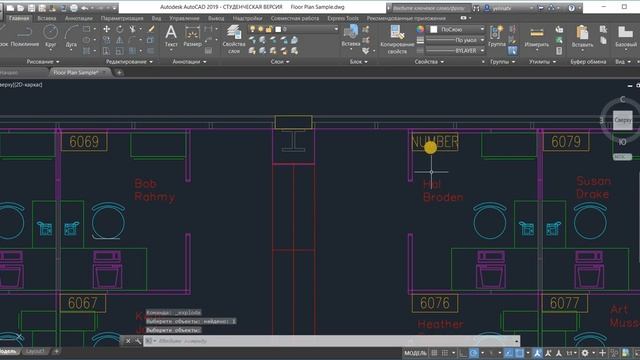
Task: Click the help question mark icon
Action: pos(571,8)
